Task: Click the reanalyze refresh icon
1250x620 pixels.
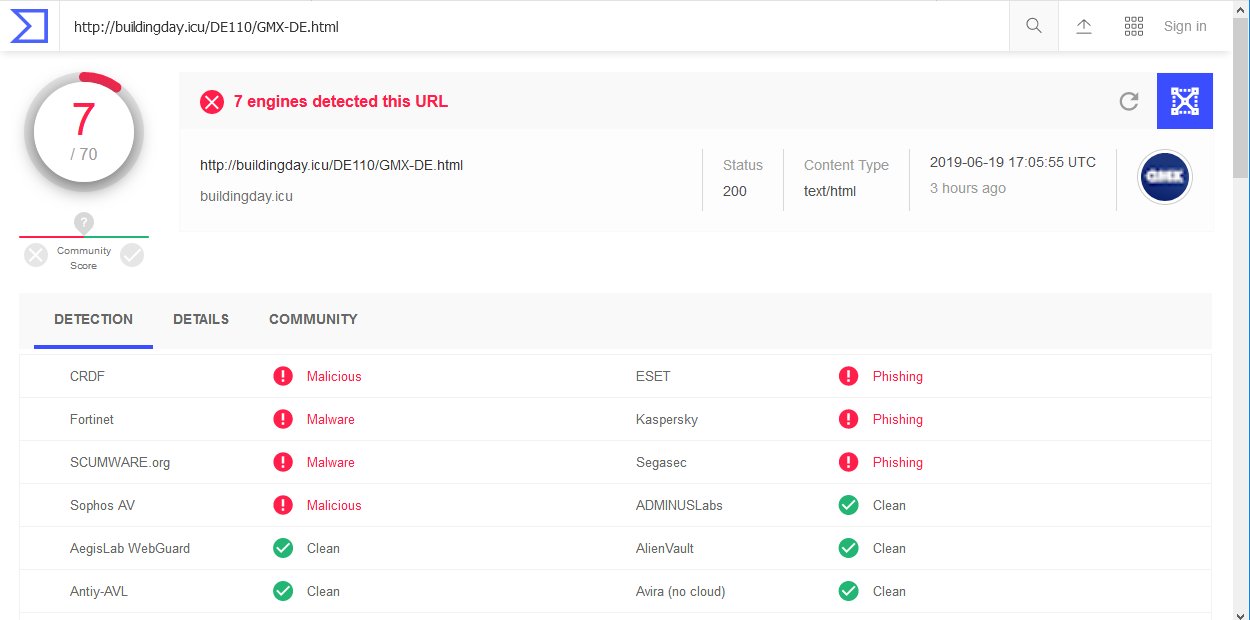Action: point(1129,101)
